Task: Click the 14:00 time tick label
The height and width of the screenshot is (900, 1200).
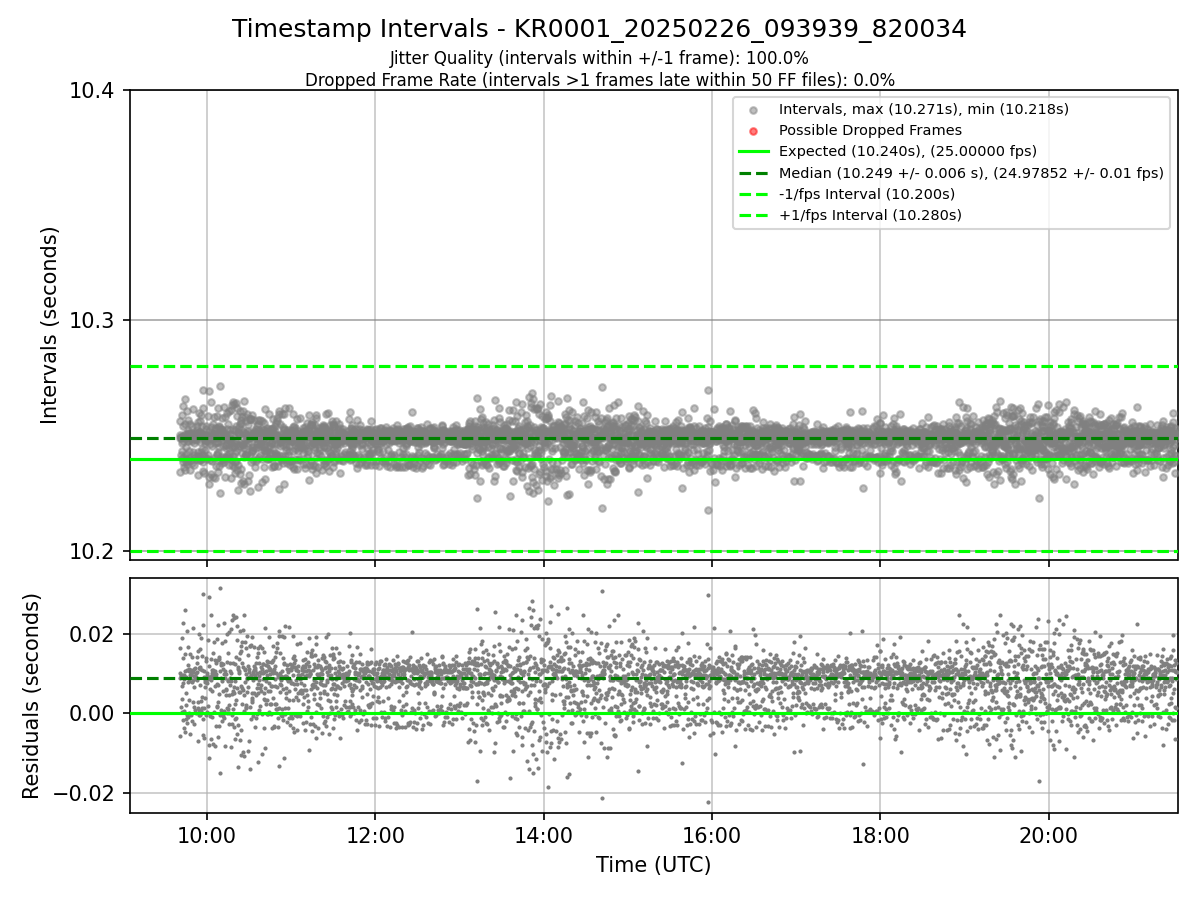Action: (x=543, y=834)
